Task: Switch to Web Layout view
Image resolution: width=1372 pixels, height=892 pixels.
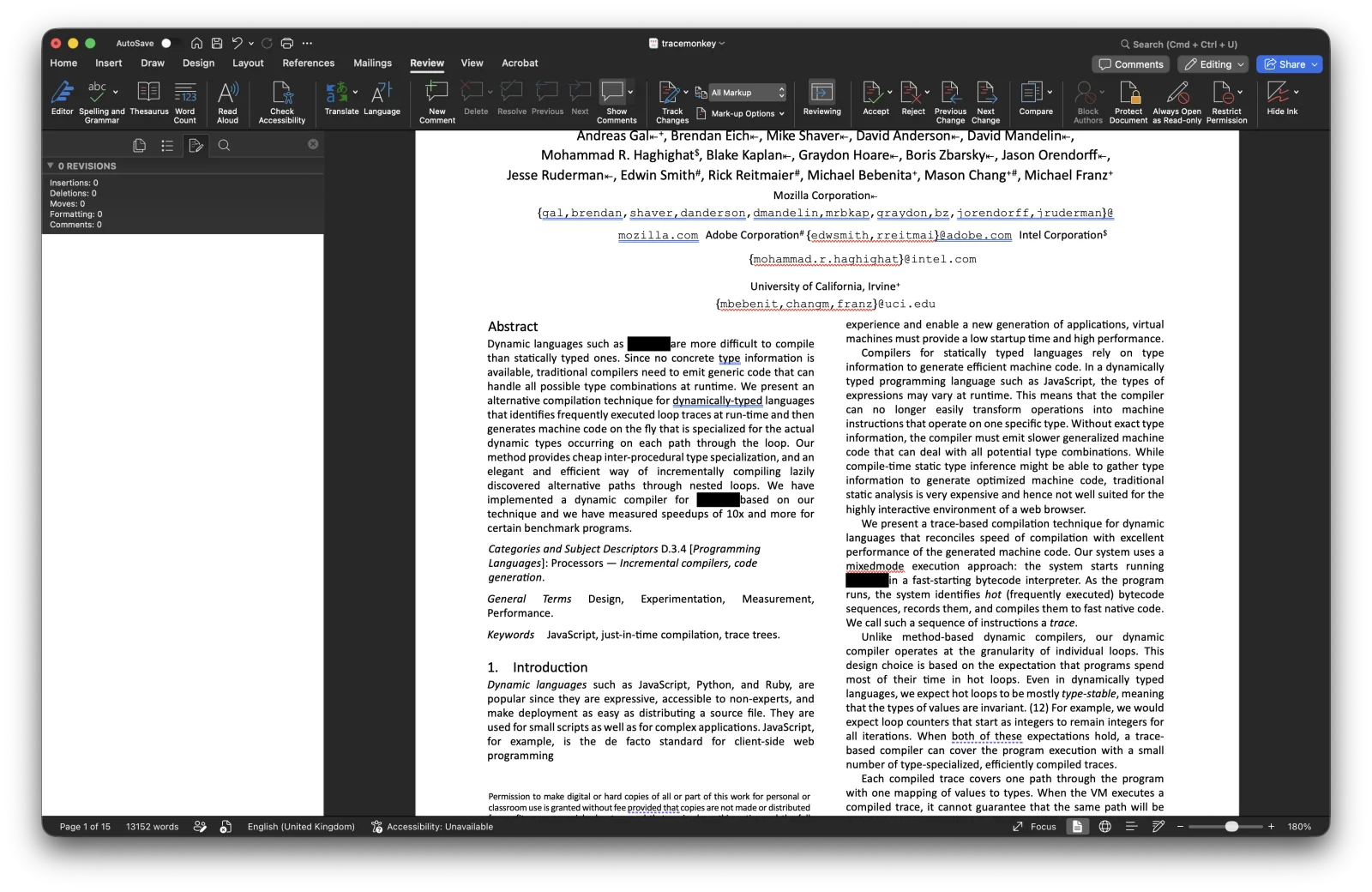Action: tap(1104, 827)
